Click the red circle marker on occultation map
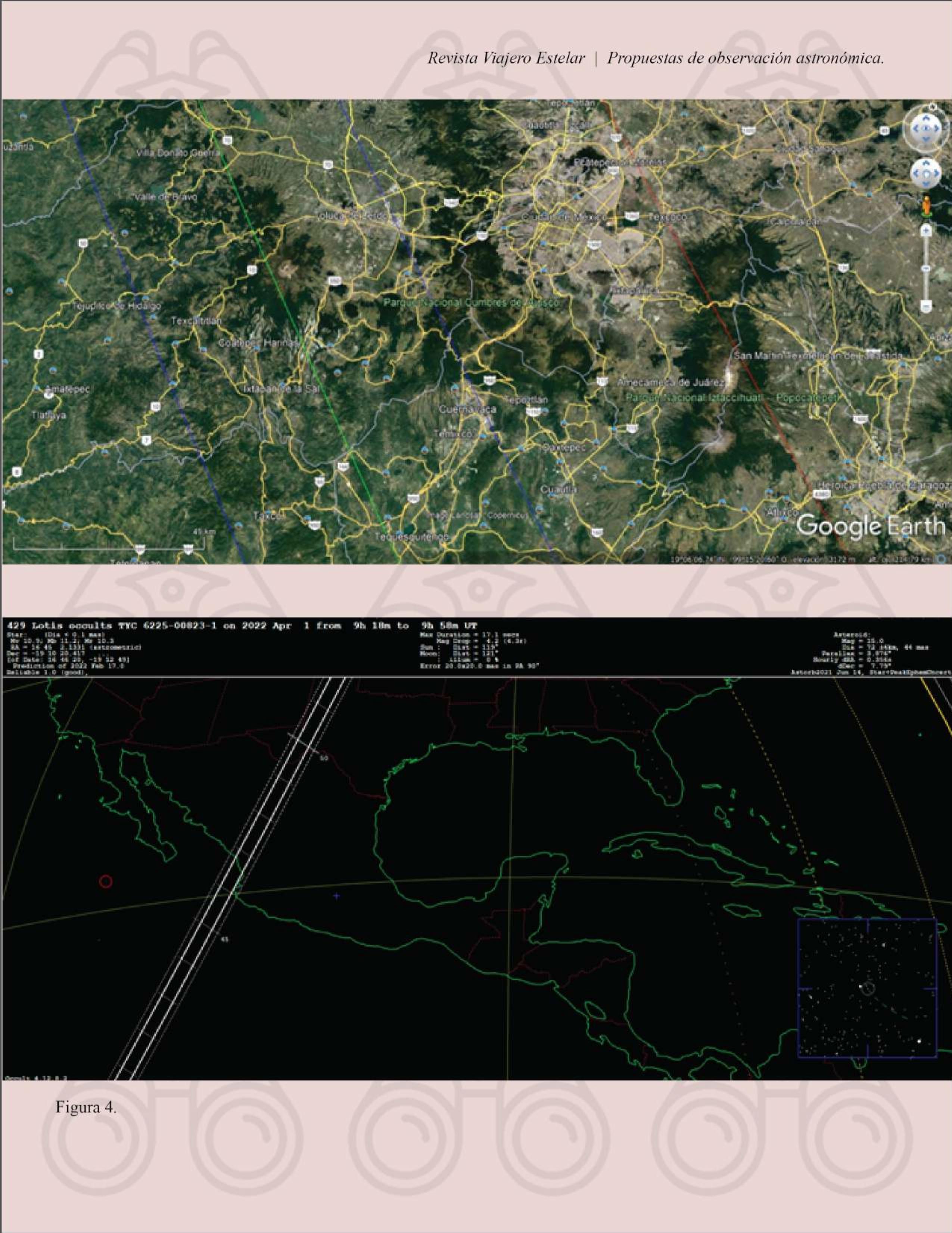This screenshot has width=952, height=1233. click(106, 881)
